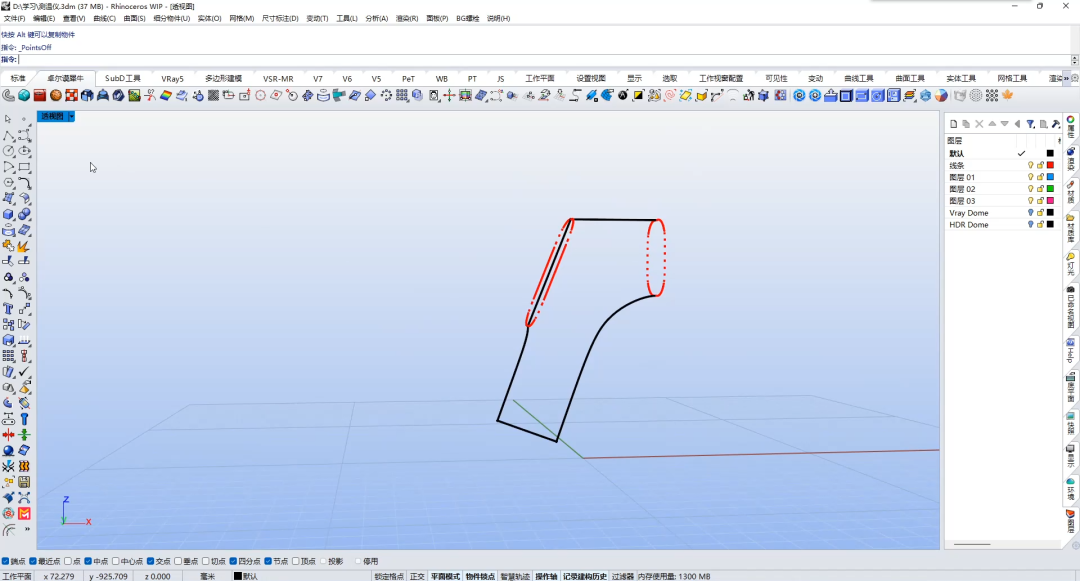Image resolution: width=1080 pixels, height=581 pixels.
Task: Toggle 锁定格点 in status bar
Action: (389, 576)
